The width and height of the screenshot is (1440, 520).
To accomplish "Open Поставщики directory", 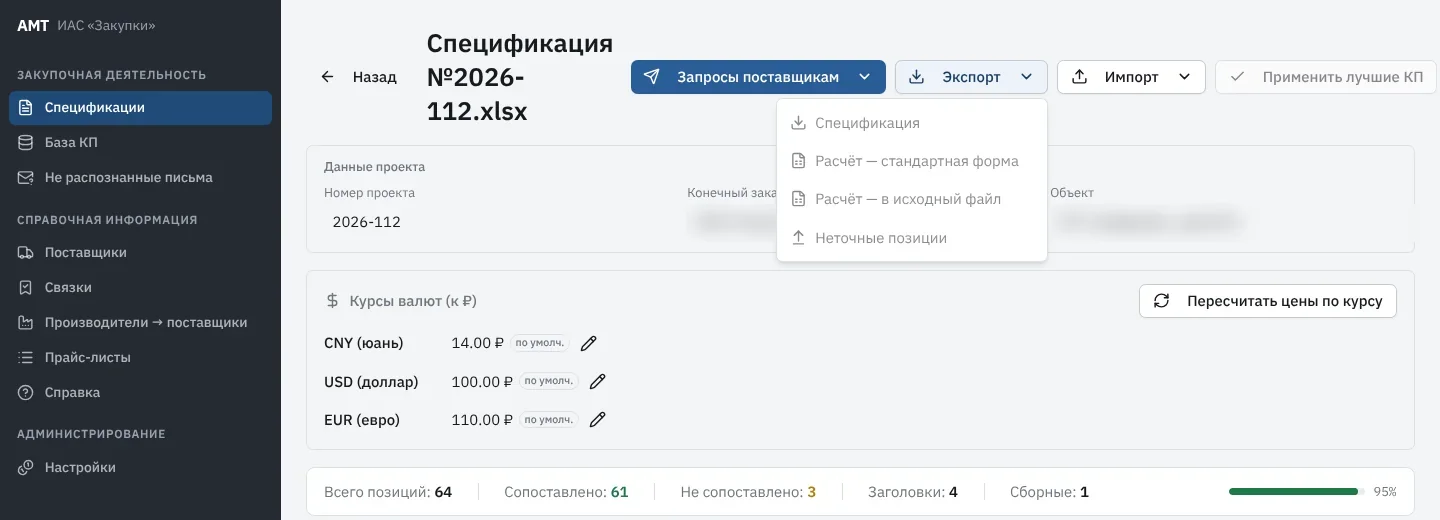I will pos(140,253).
